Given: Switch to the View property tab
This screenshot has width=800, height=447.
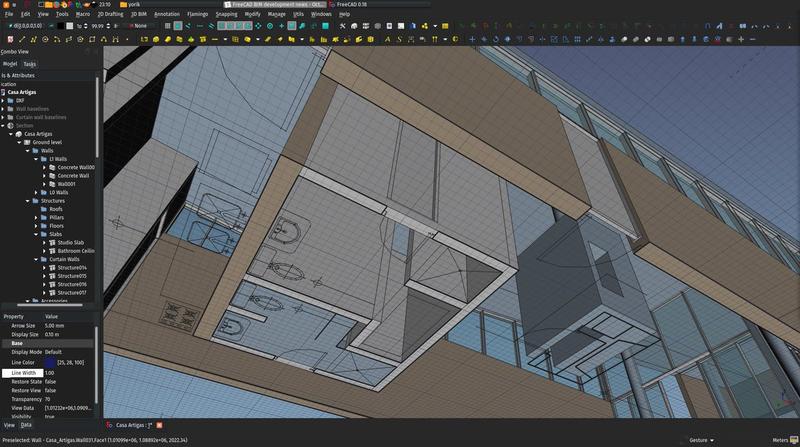Looking at the screenshot, I should (9, 425).
